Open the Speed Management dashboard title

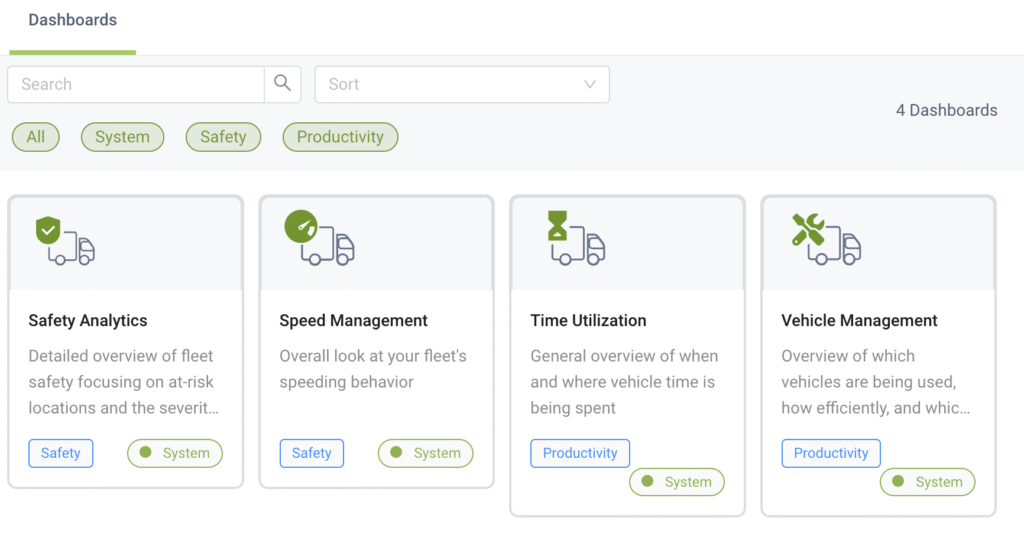(353, 320)
